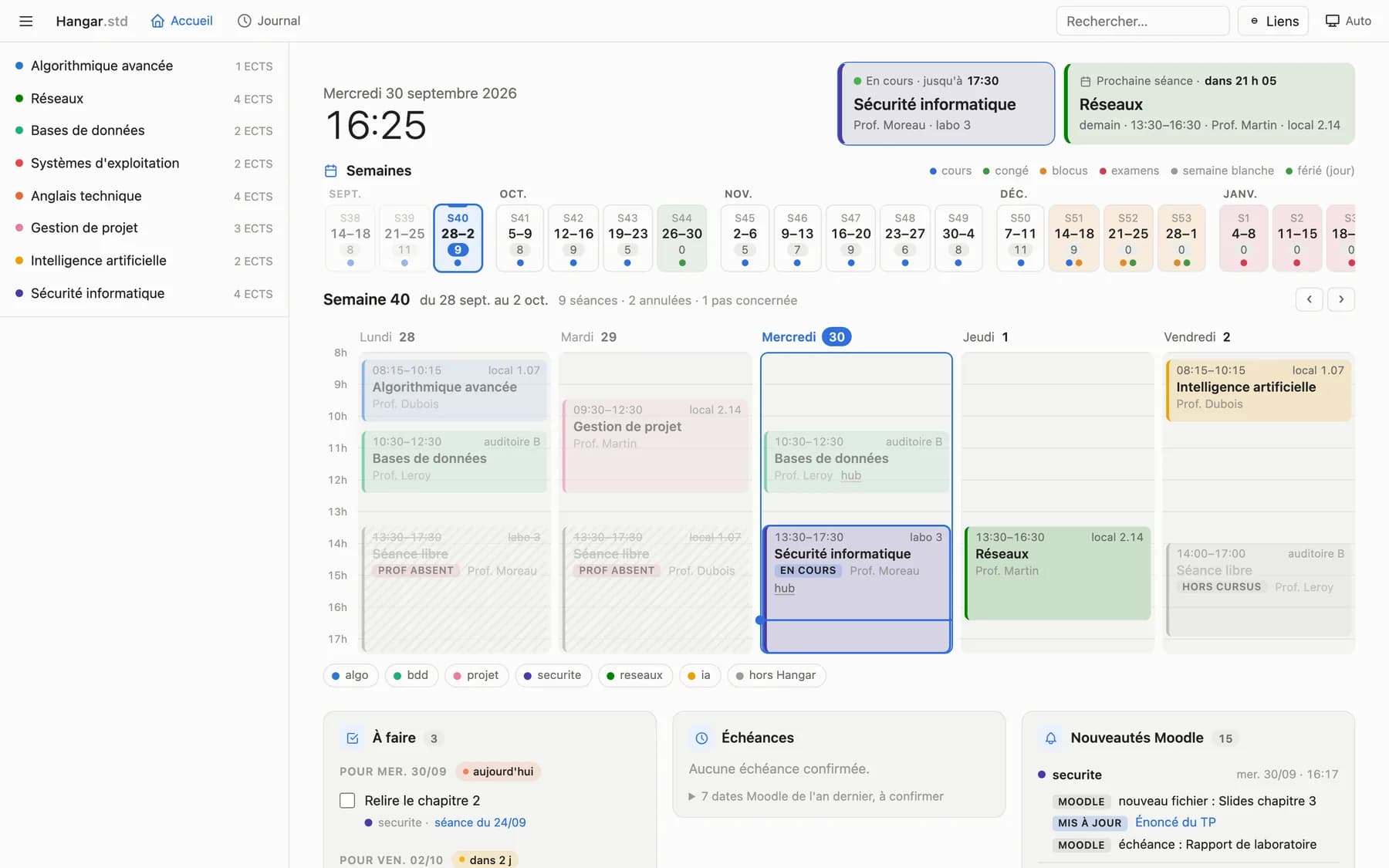Open the Énoncé du TP link
Image resolution: width=1389 pixels, height=868 pixels.
1175,822
